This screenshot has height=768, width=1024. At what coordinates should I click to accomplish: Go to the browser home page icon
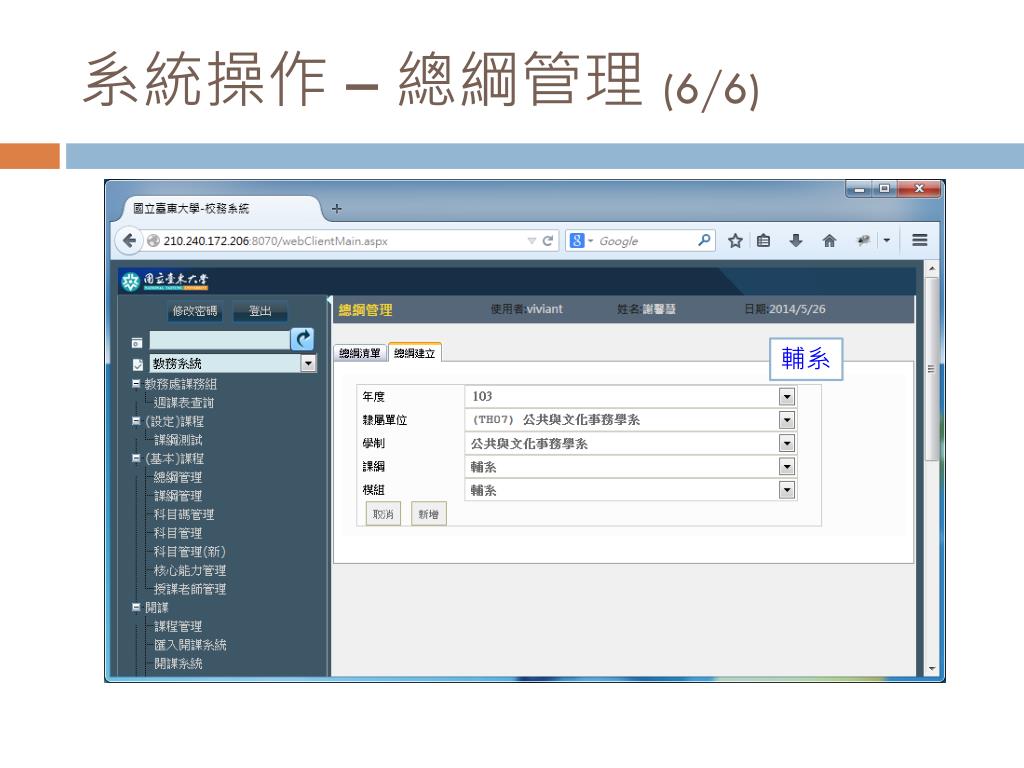[x=829, y=241]
